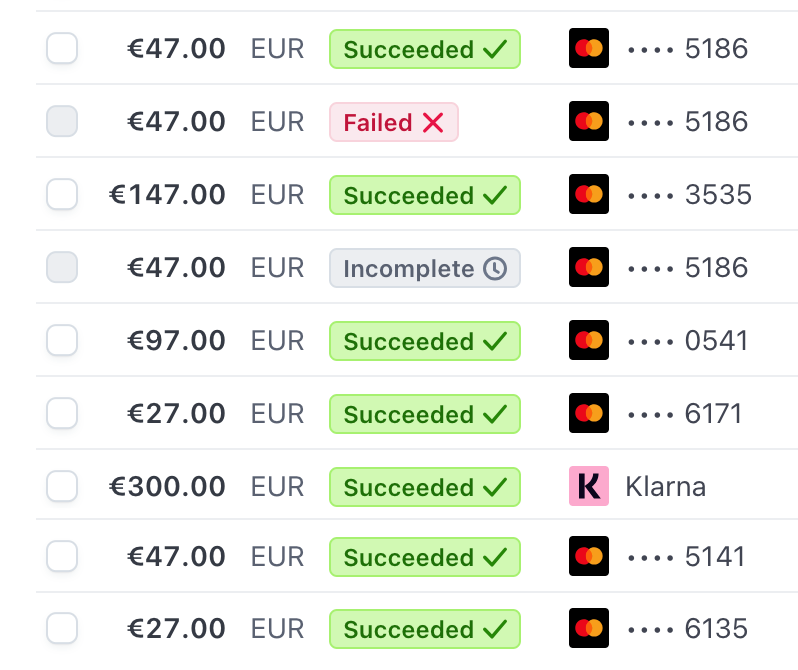Select the checkbox of the Failed €47.00 payment
Viewport: 798px width, 670px height.
pos(62,121)
